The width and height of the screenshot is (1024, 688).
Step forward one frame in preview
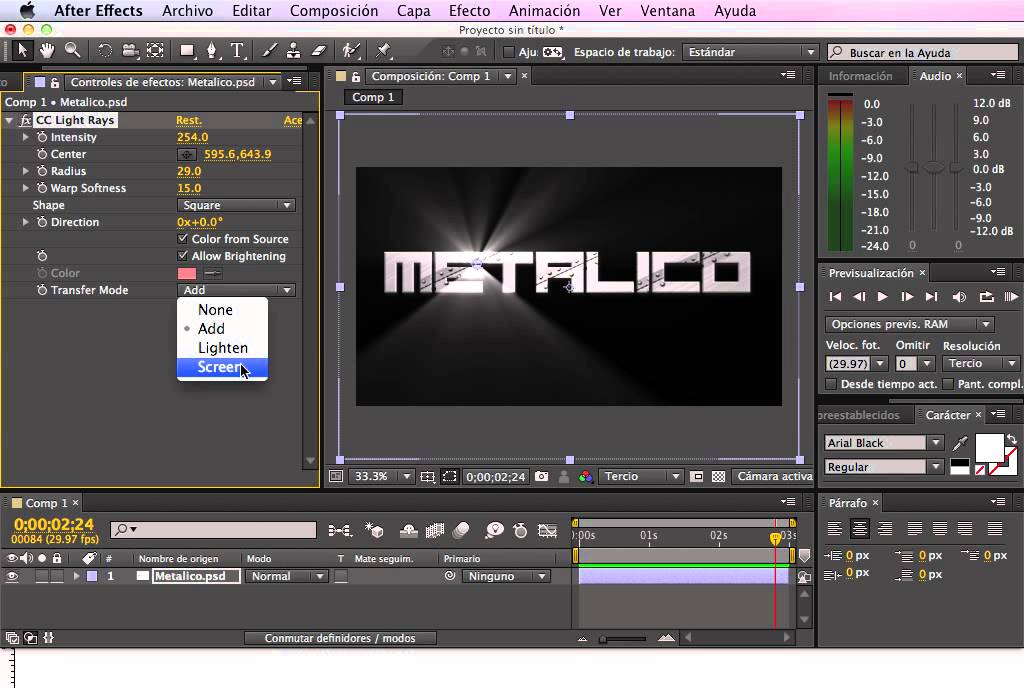click(x=907, y=297)
